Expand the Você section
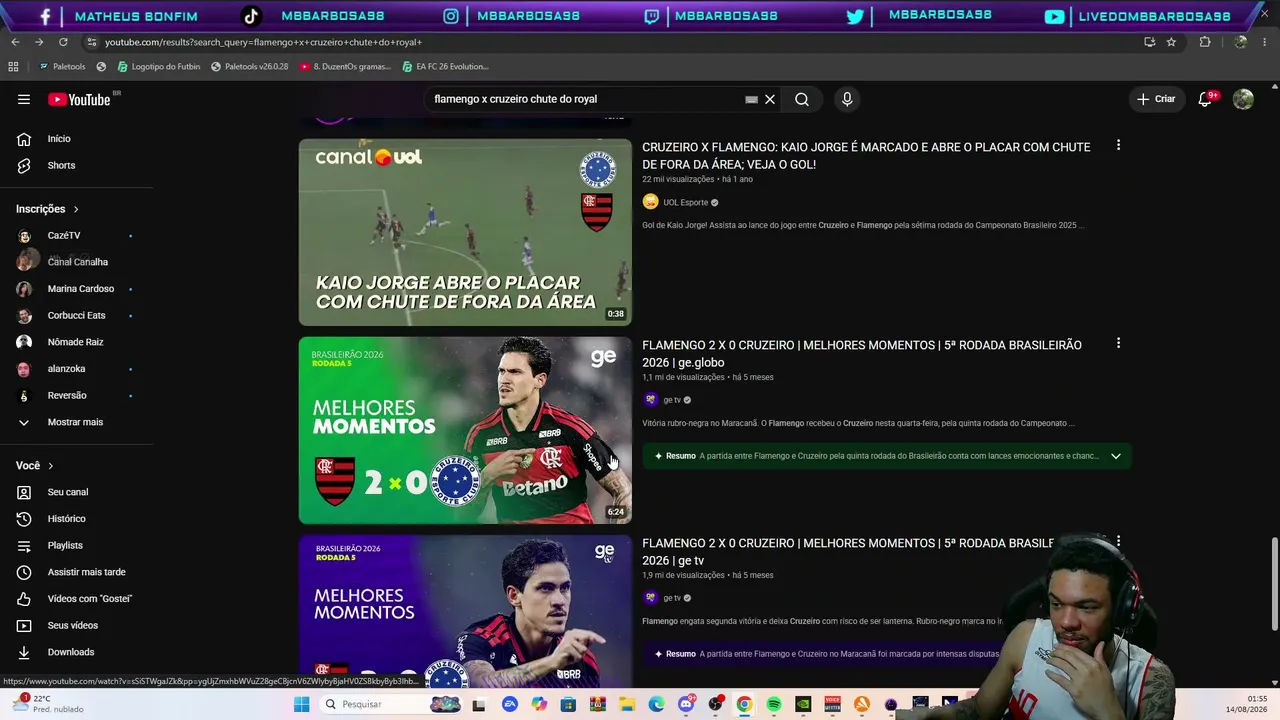Image resolution: width=1280 pixels, height=720 pixels. point(35,466)
